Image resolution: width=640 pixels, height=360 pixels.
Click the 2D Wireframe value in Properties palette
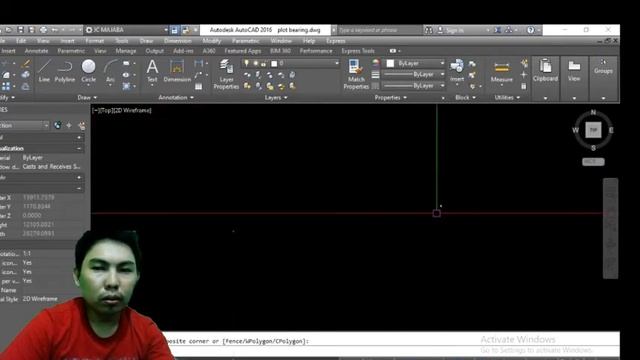point(40,299)
